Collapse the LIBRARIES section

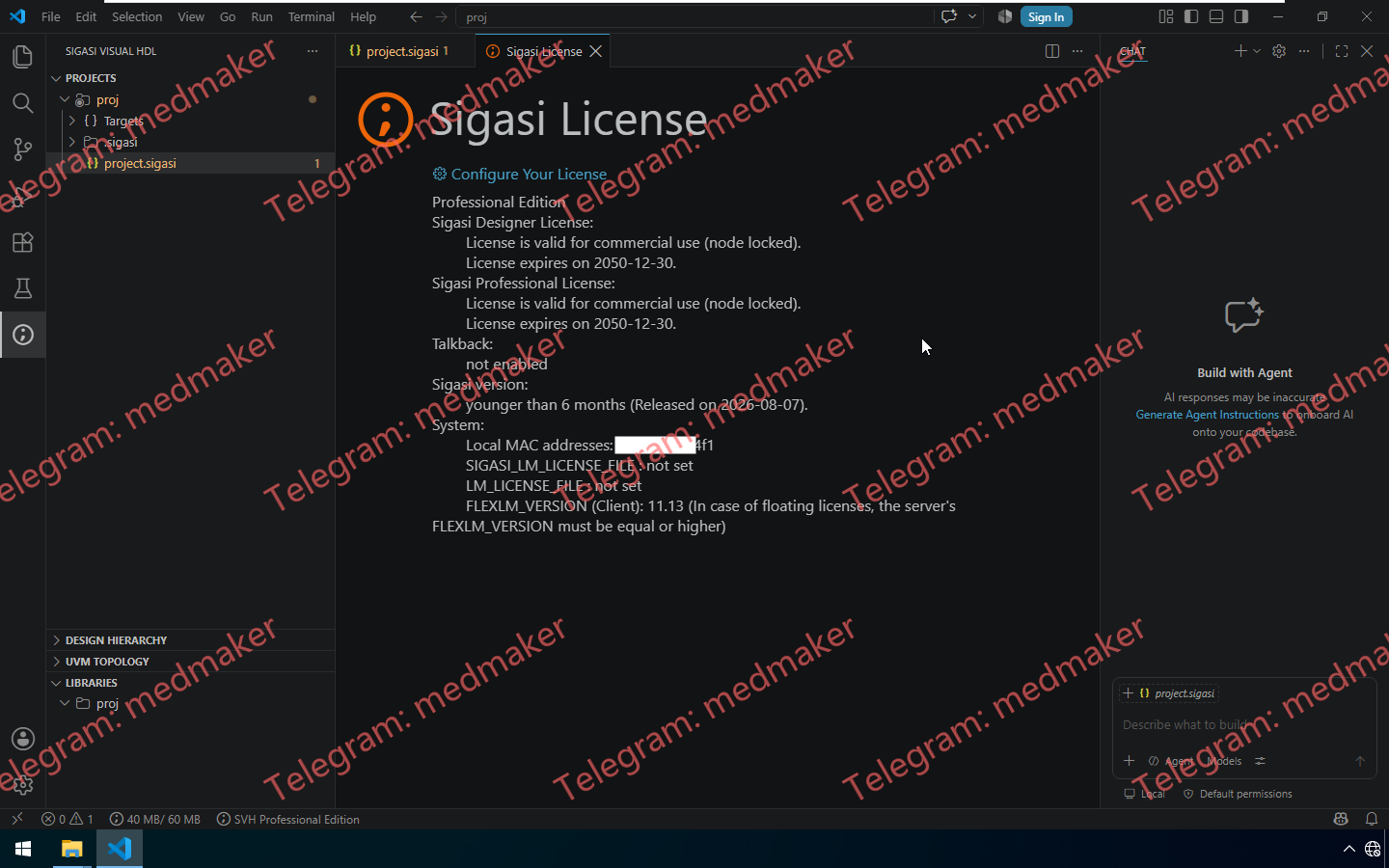click(x=56, y=683)
